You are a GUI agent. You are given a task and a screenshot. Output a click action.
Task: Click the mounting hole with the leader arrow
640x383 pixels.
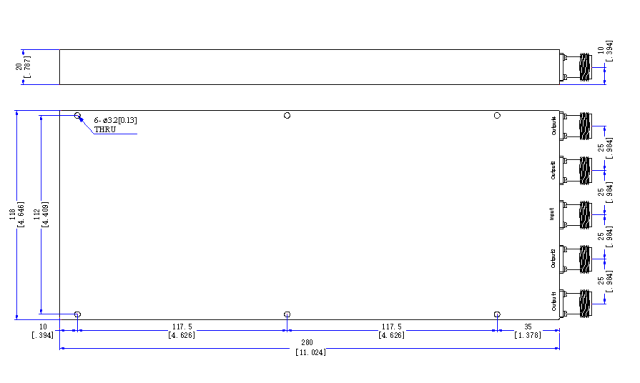click(78, 116)
